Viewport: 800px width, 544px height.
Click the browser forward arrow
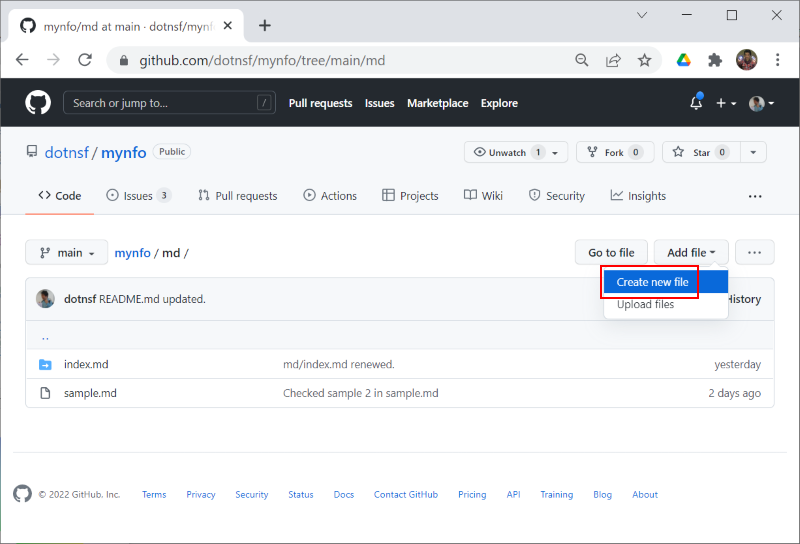(54, 60)
